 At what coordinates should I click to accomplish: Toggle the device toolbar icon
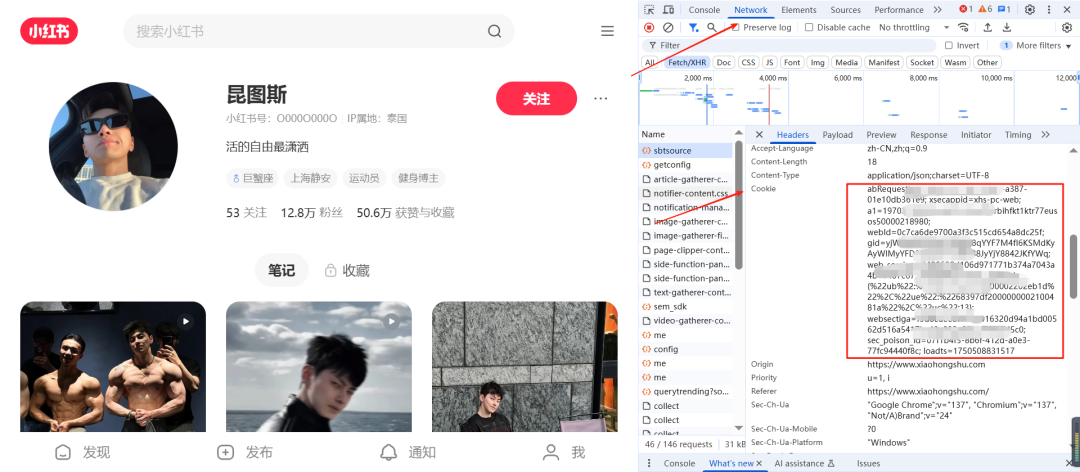(668, 10)
